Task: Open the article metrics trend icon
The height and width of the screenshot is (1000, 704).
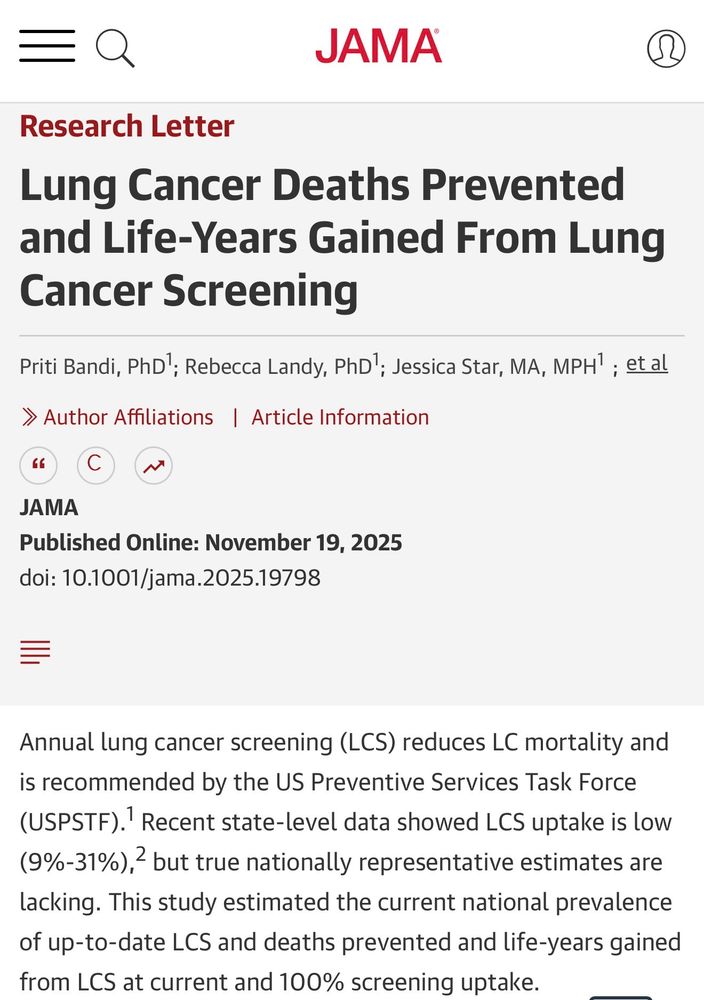Action: pos(153,465)
